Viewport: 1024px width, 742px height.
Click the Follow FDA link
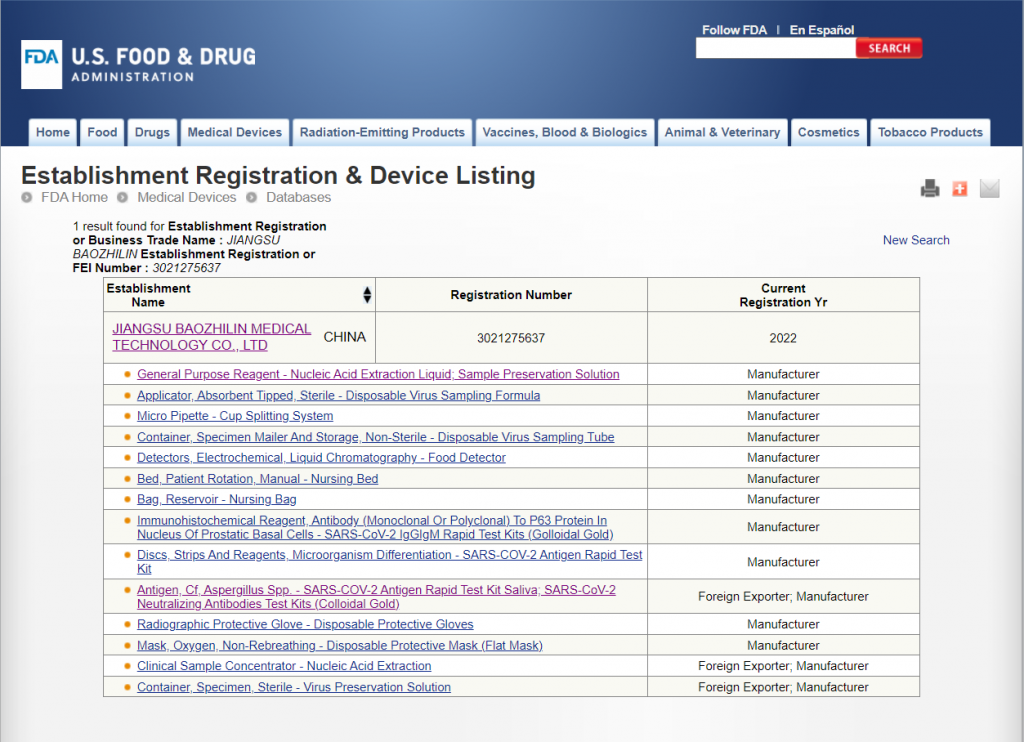[x=734, y=30]
